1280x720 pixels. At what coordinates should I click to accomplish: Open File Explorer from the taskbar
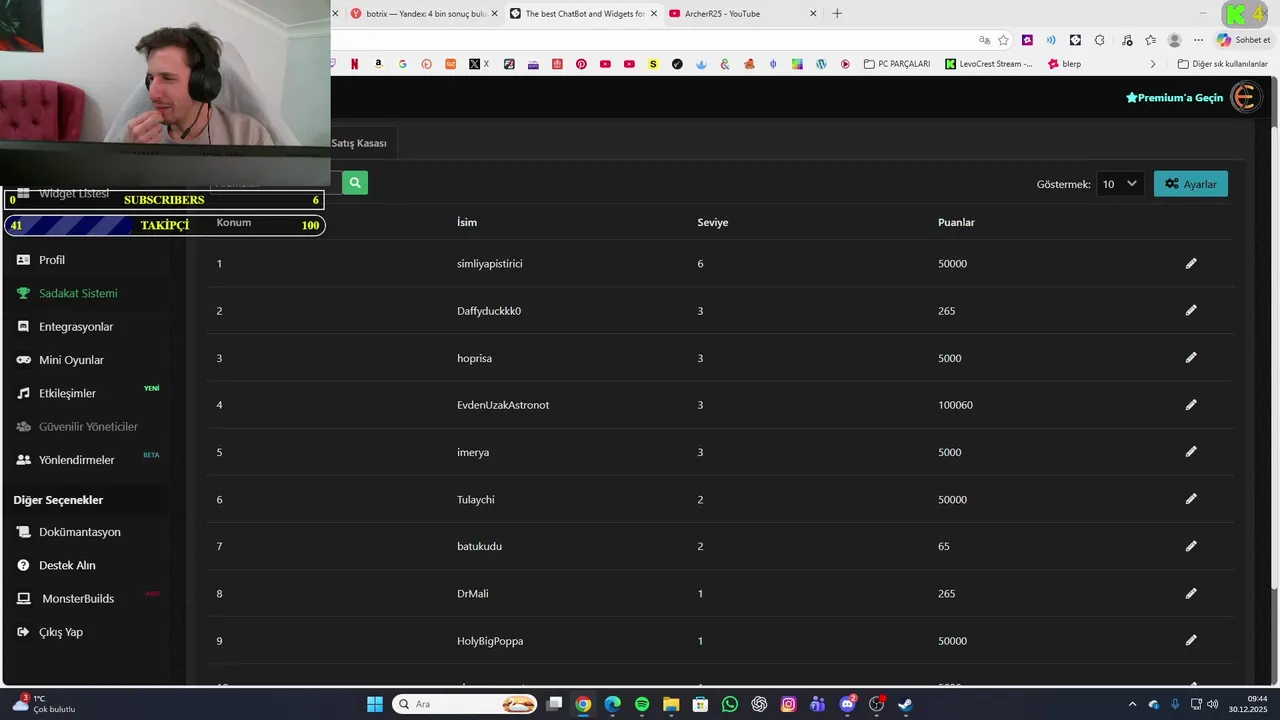[671, 704]
